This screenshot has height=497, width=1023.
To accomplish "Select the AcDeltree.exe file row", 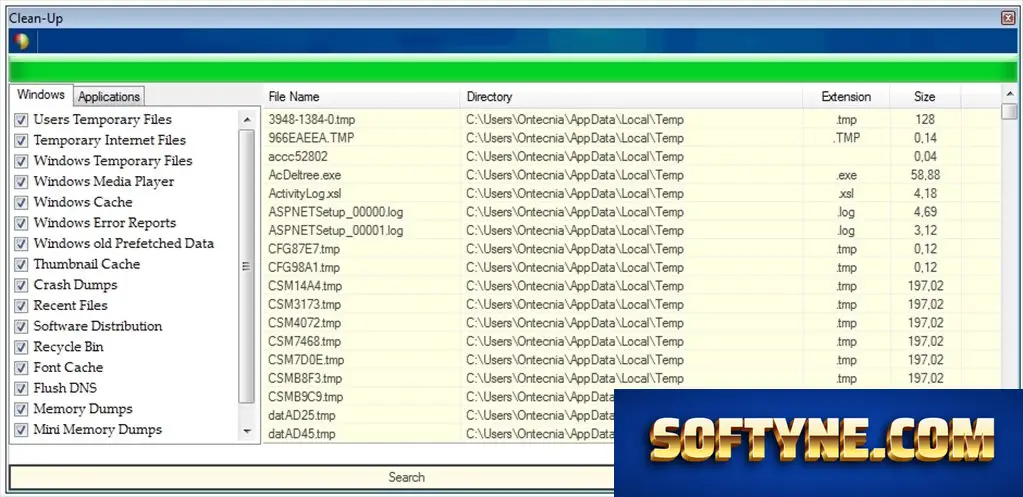I will point(632,175).
